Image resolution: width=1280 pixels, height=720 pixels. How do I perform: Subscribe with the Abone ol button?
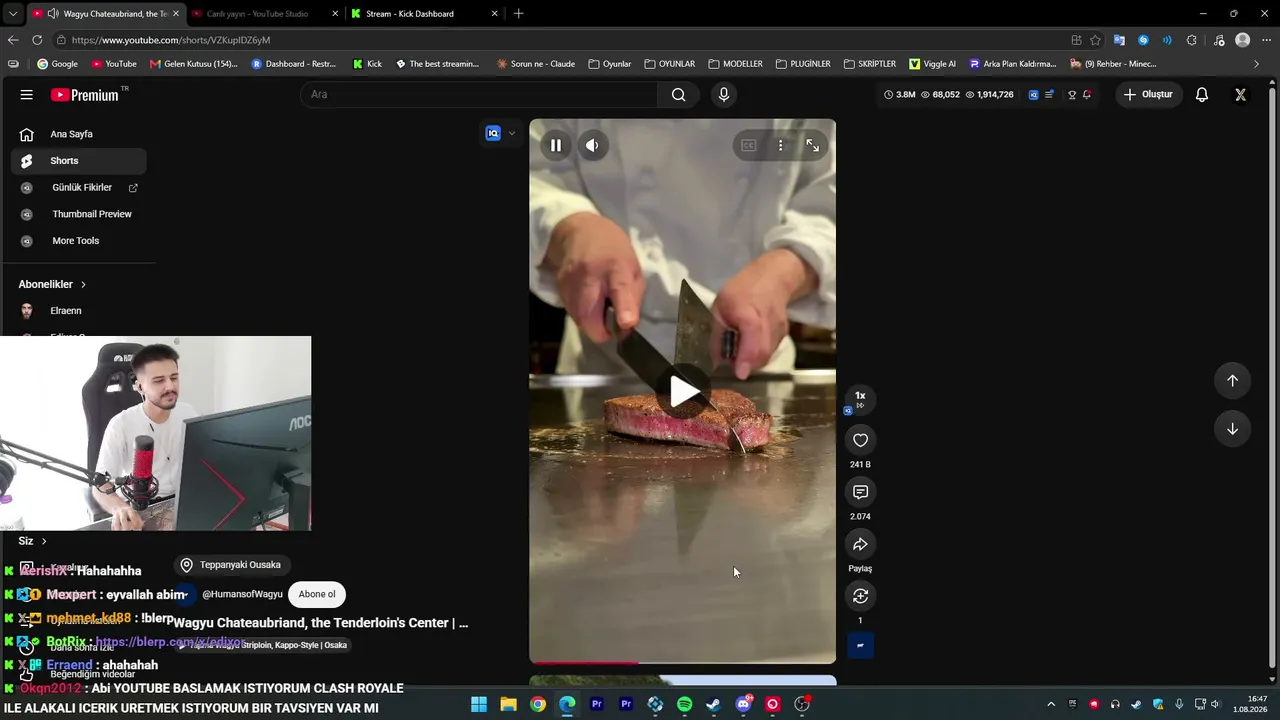point(317,594)
